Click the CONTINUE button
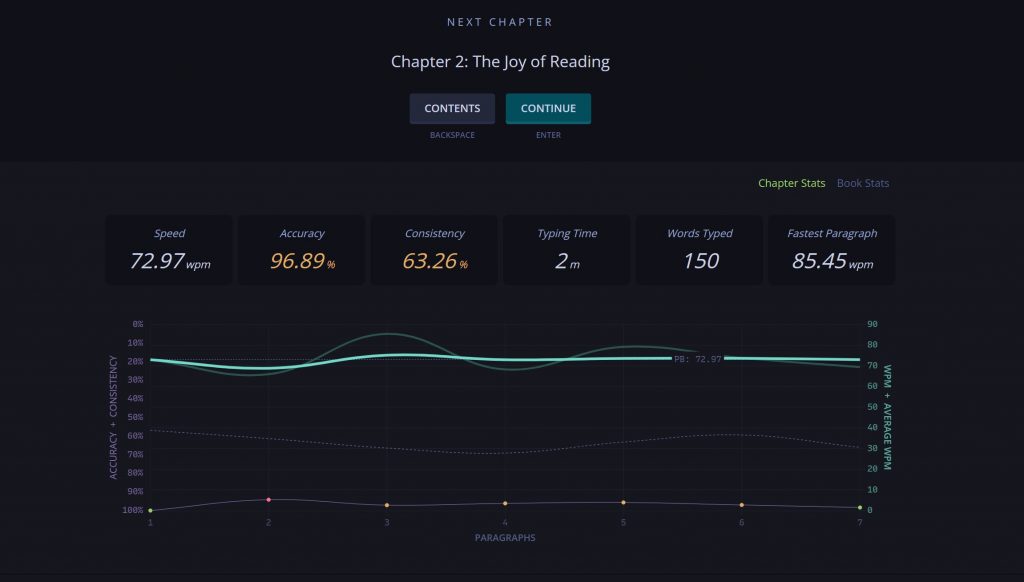 (548, 108)
